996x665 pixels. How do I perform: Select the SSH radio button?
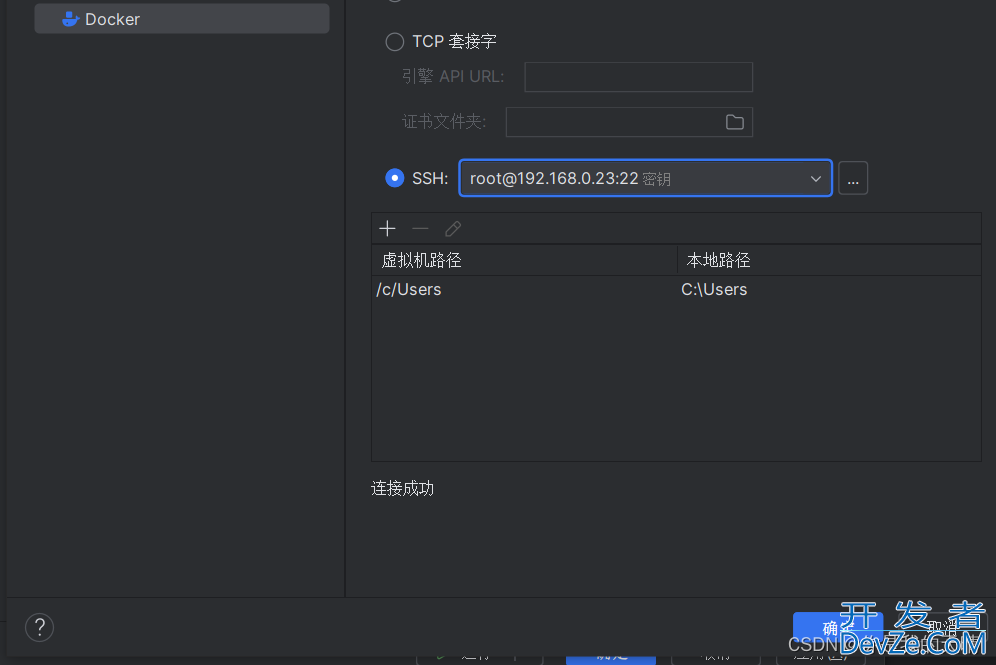(394, 178)
